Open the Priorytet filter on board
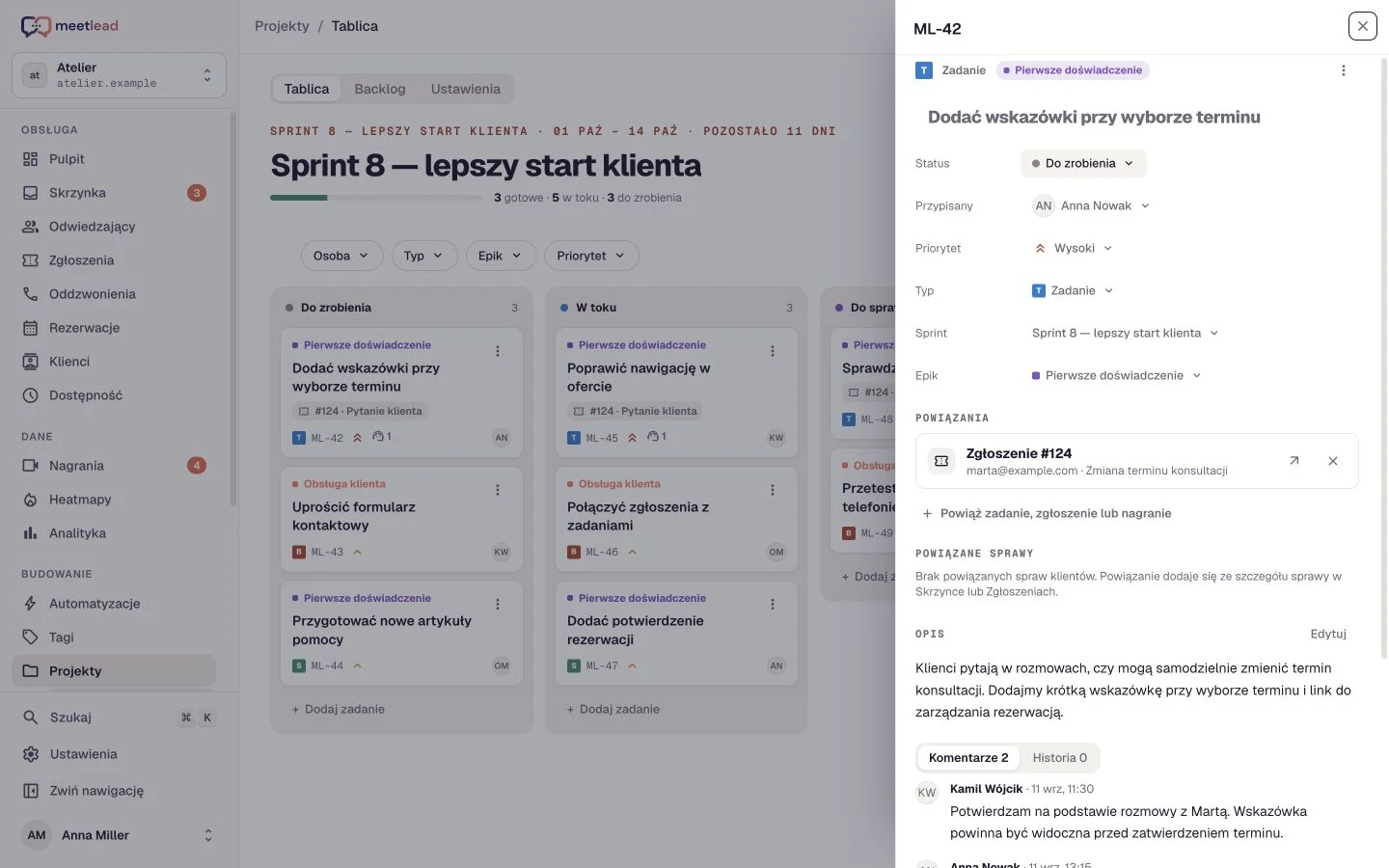 point(591,256)
